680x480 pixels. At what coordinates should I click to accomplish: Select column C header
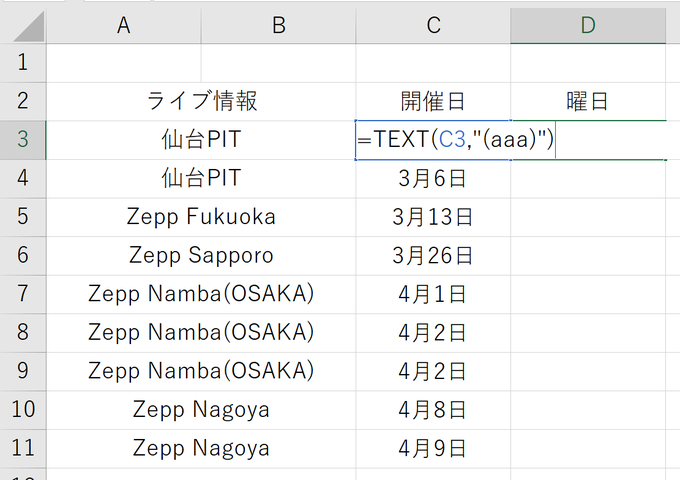pyautogui.click(x=433, y=26)
